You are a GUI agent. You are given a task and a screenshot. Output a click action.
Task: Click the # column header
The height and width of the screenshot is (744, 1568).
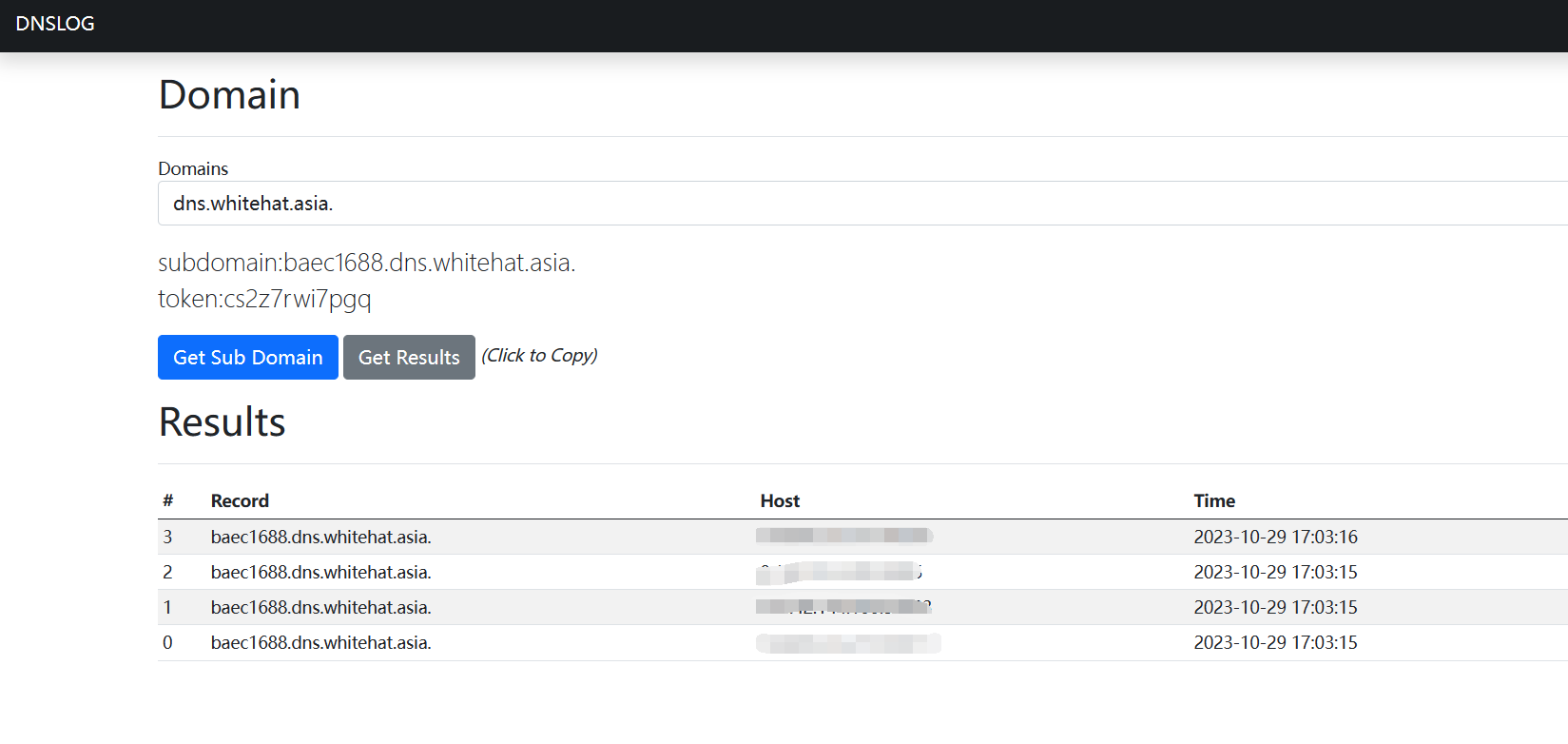[x=168, y=501]
